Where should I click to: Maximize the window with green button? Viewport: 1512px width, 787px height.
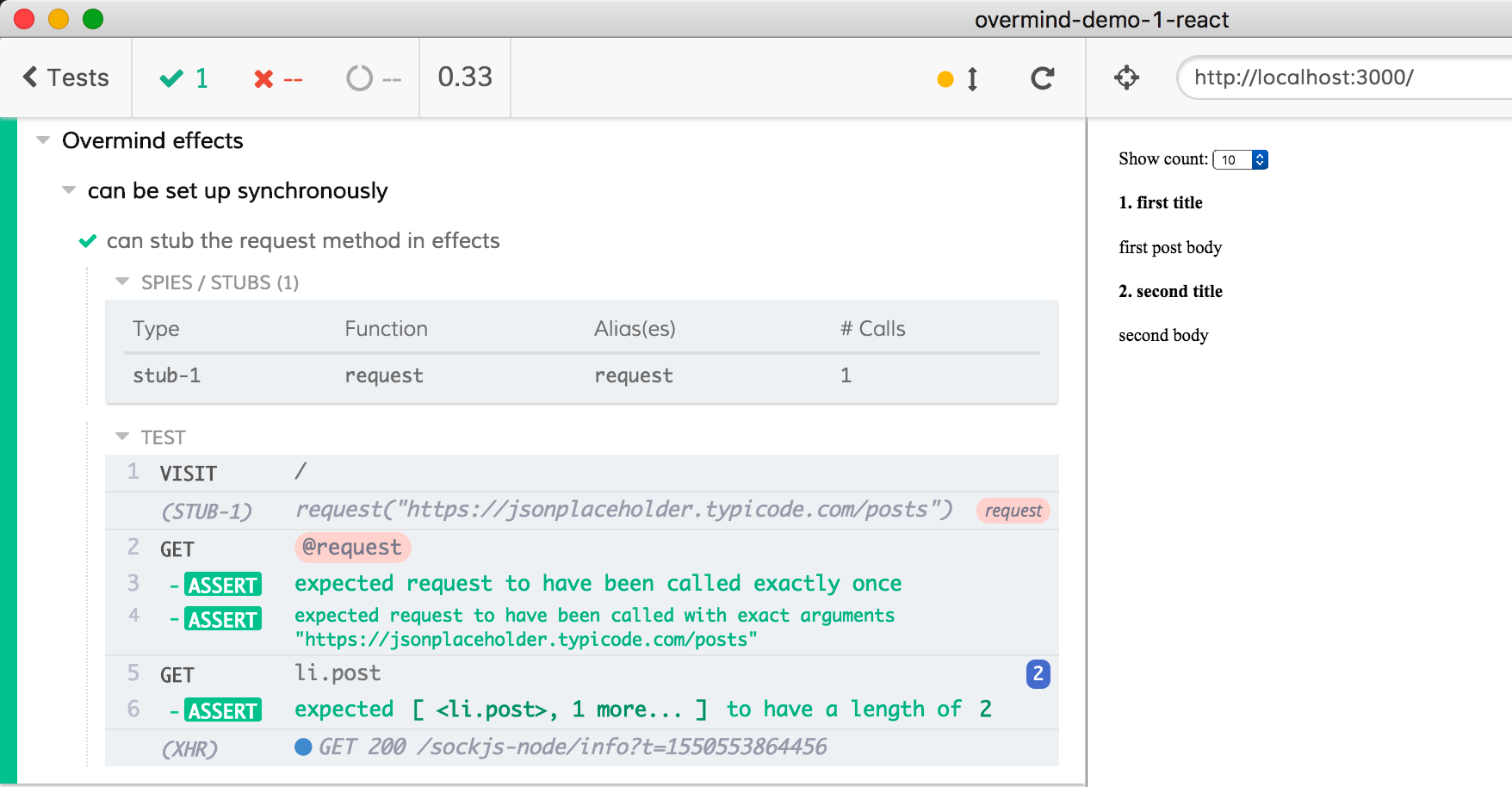pyautogui.click(x=93, y=19)
